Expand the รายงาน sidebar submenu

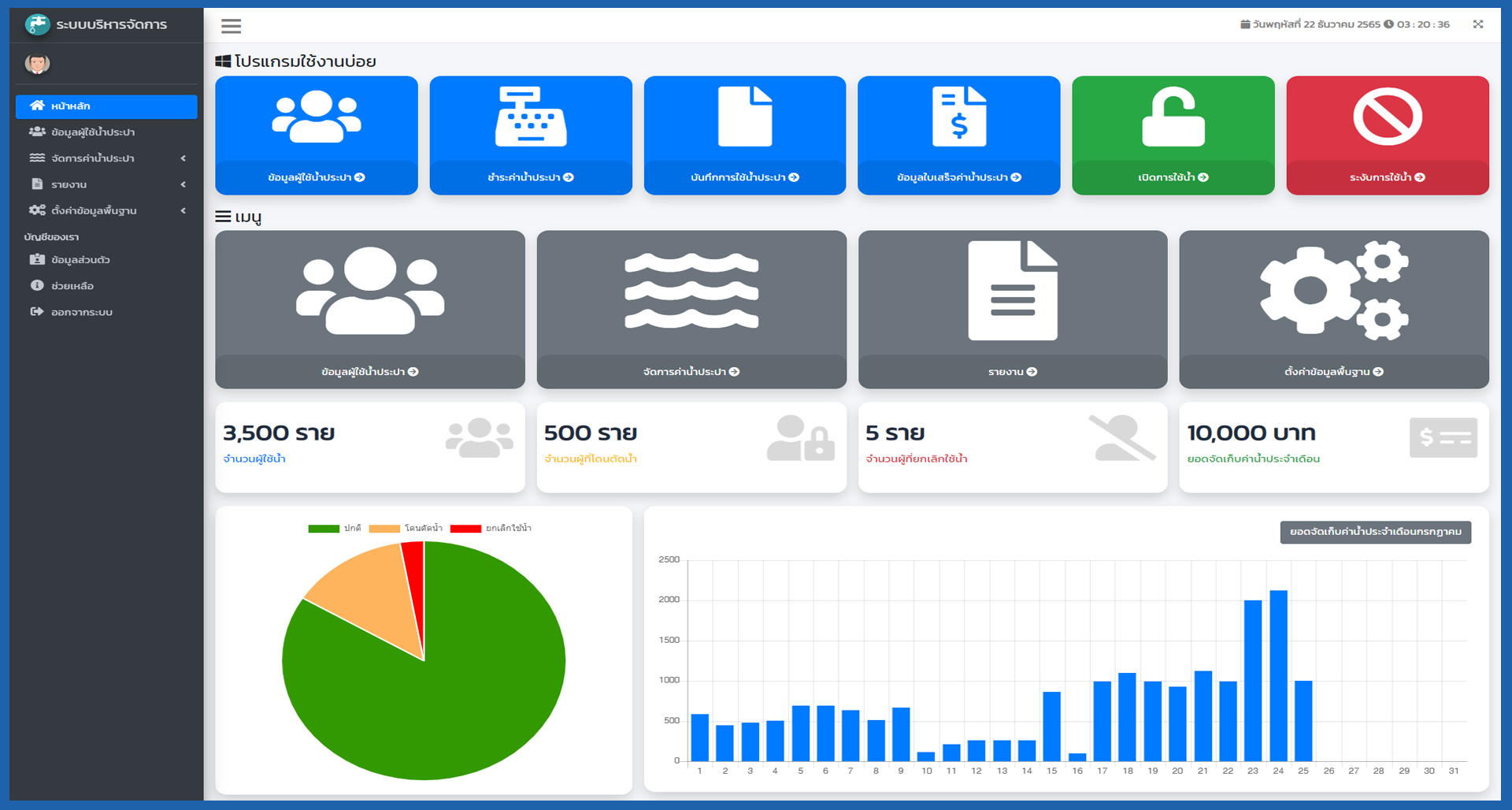(106, 184)
